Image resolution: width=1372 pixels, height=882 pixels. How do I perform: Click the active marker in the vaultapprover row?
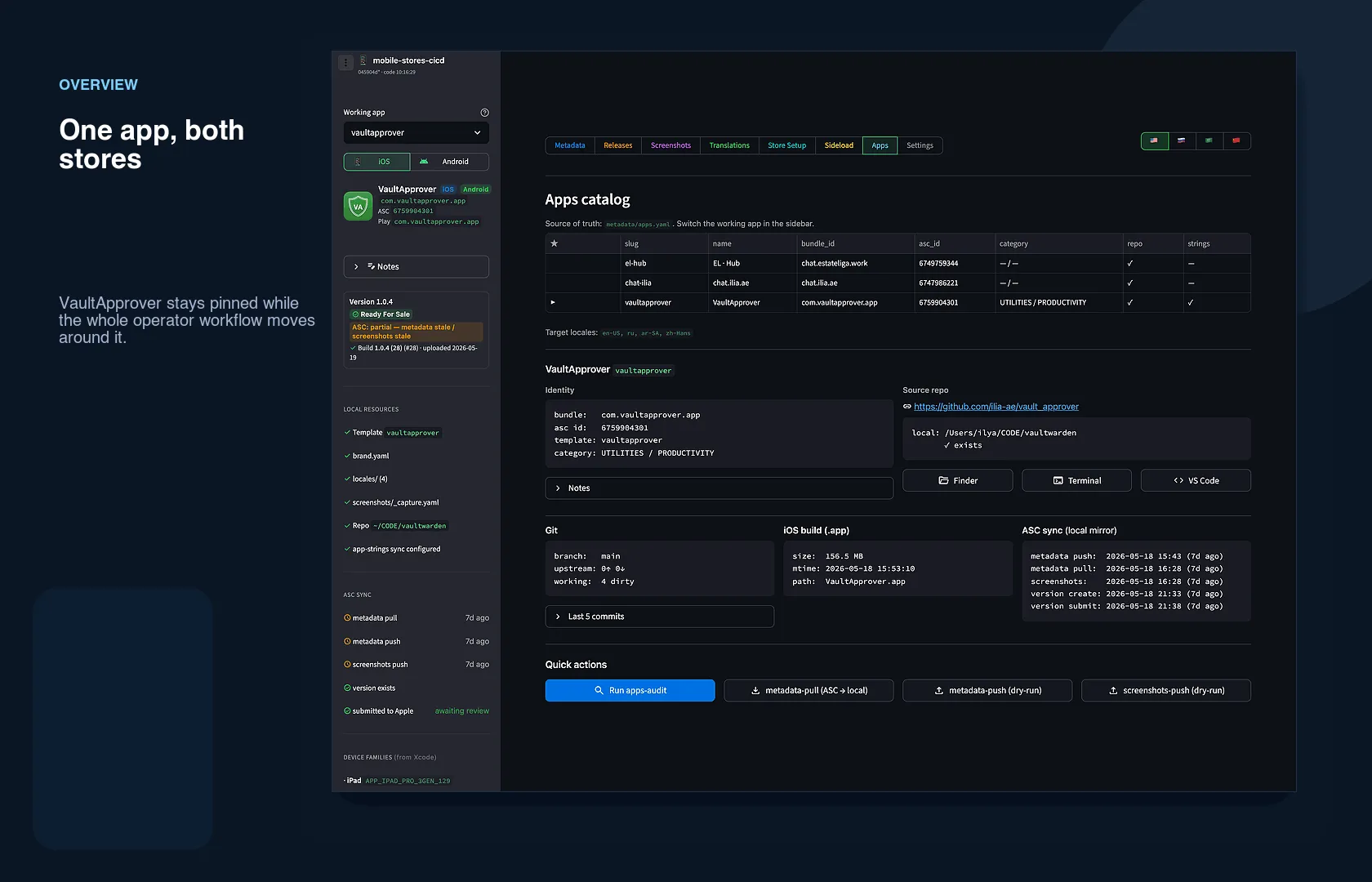[553, 302]
